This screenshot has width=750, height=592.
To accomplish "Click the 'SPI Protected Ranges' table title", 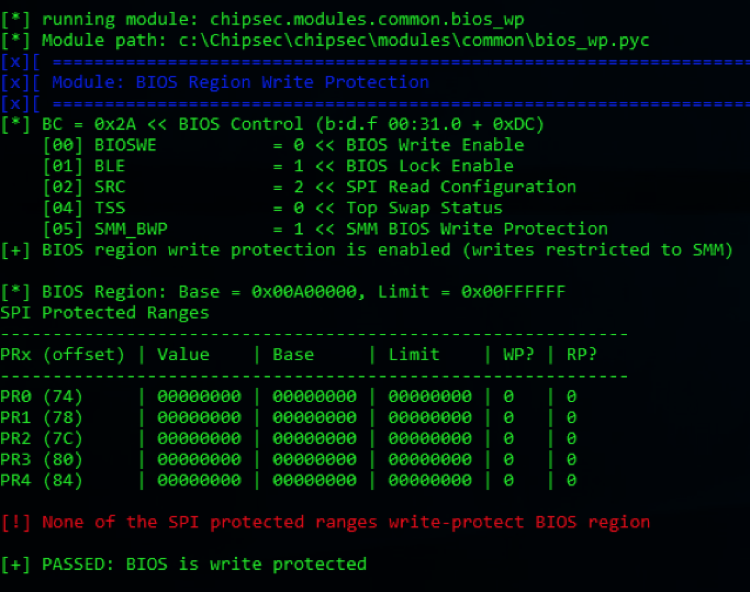I will [105, 313].
